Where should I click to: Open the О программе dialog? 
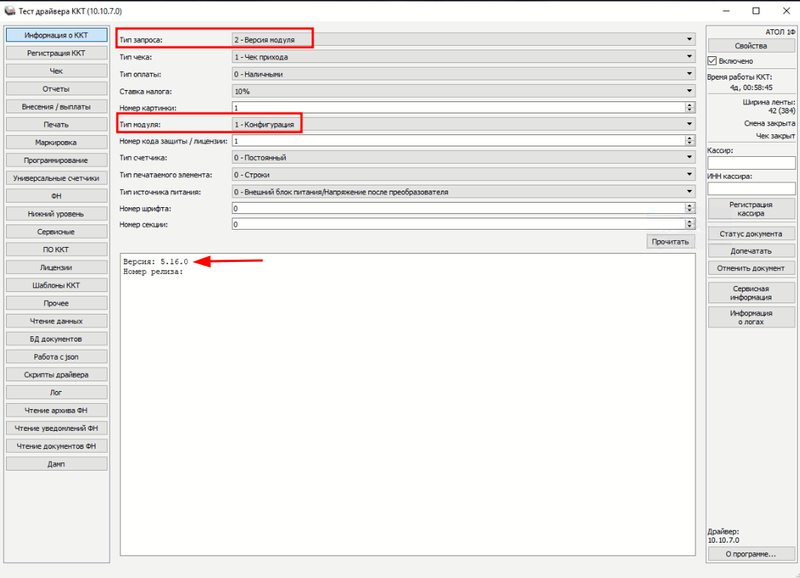tap(750, 553)
